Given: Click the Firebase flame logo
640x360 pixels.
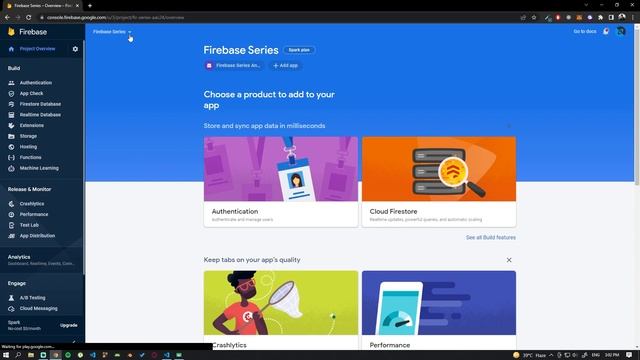Looking at the screenshot, I should click(11, 32).
